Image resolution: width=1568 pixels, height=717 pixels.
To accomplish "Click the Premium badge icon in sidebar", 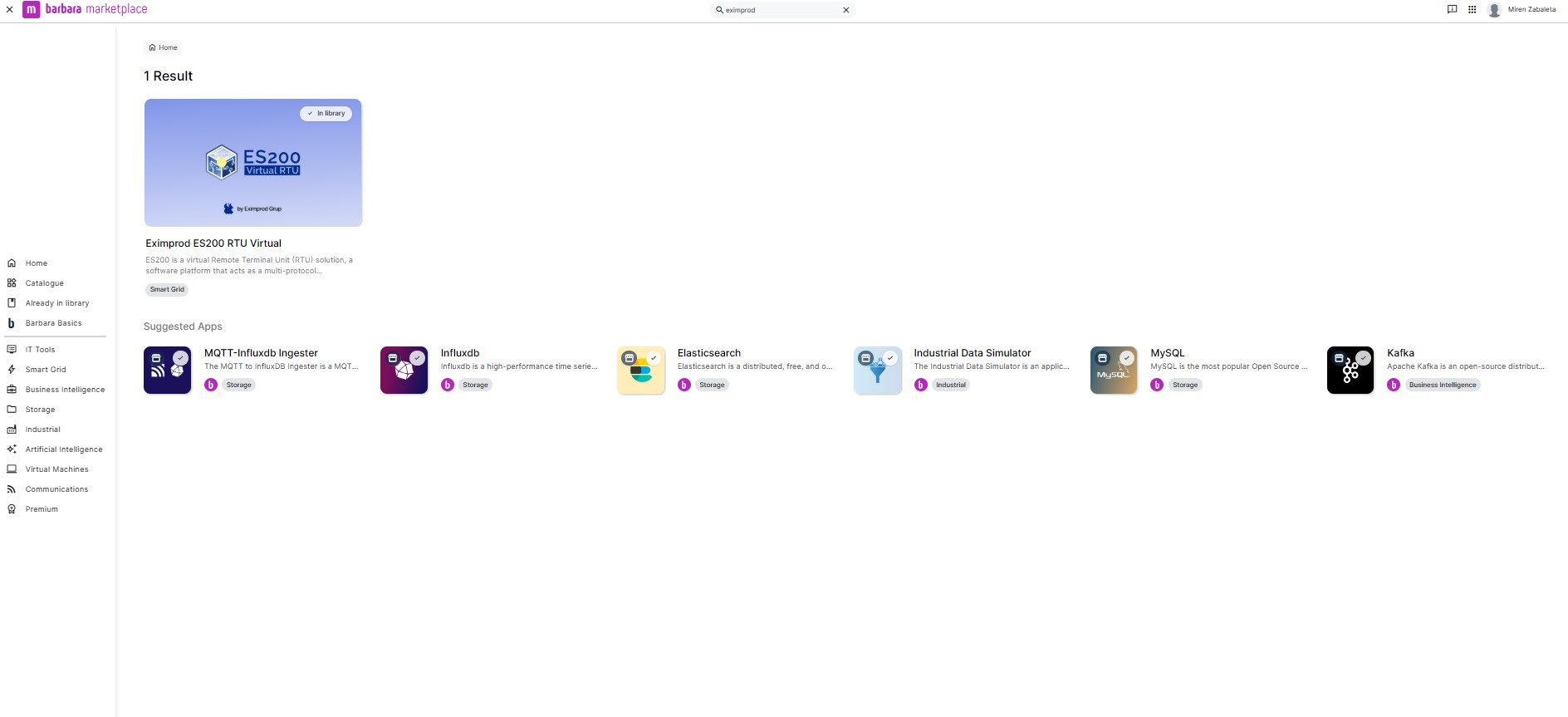I will 12,509.
